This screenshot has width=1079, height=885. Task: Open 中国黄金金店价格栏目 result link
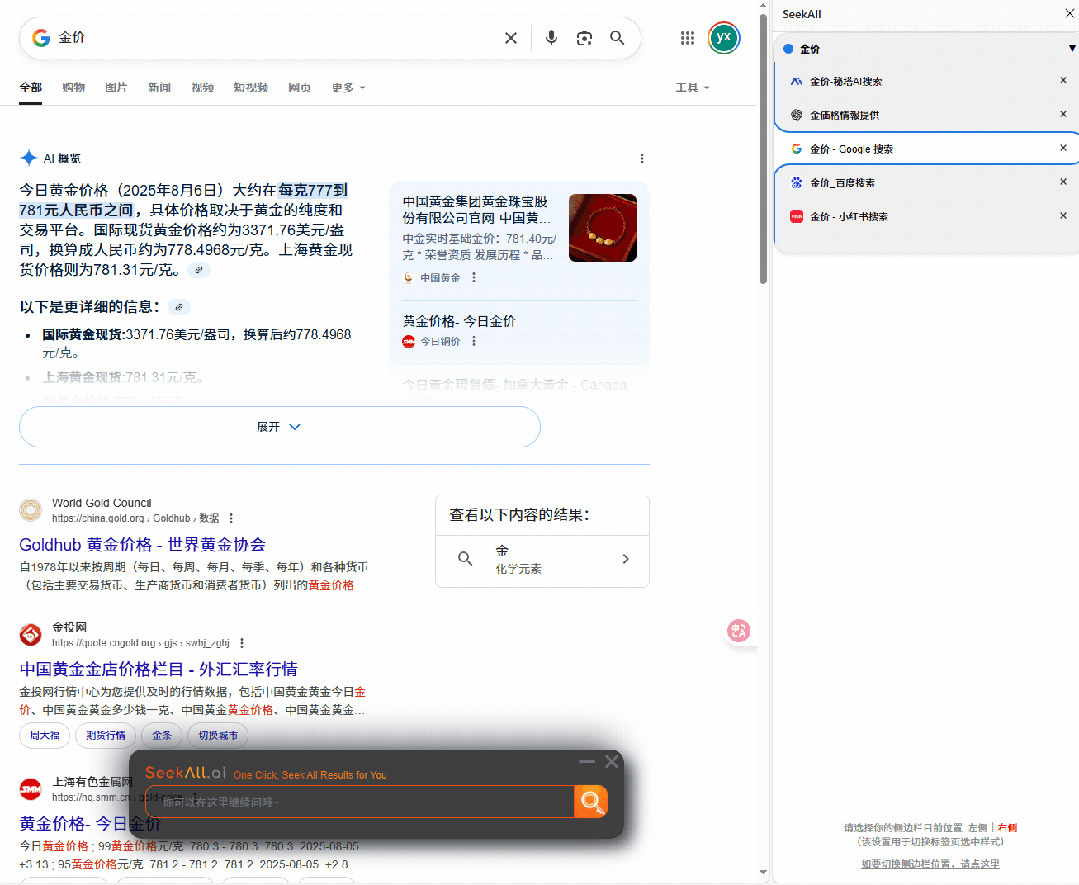coord(158,669)
